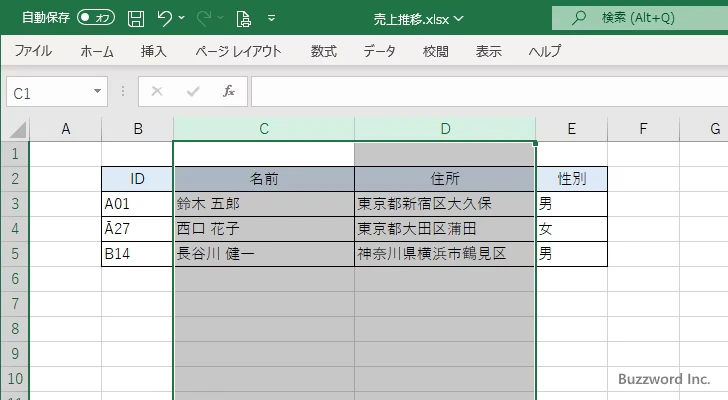Open Customize Quick Access Toolbar dropdown
Viewport: 728px width, 400px height.
[x=272, y=18]
